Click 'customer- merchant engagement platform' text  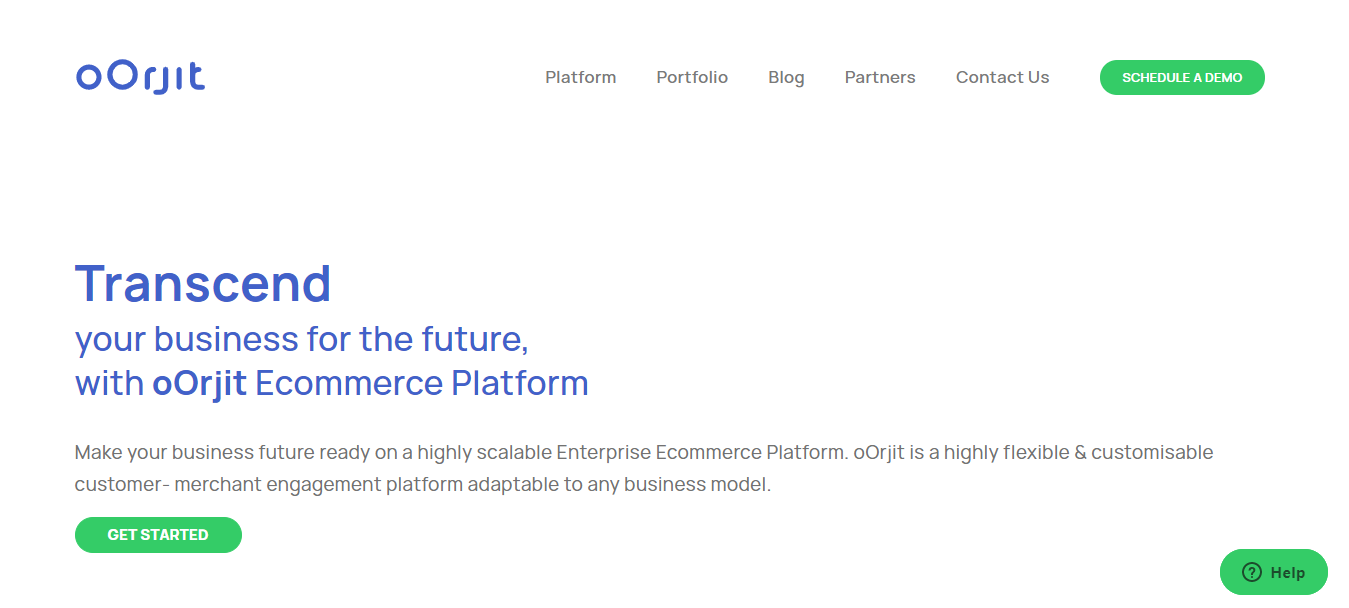pos(269,485)
